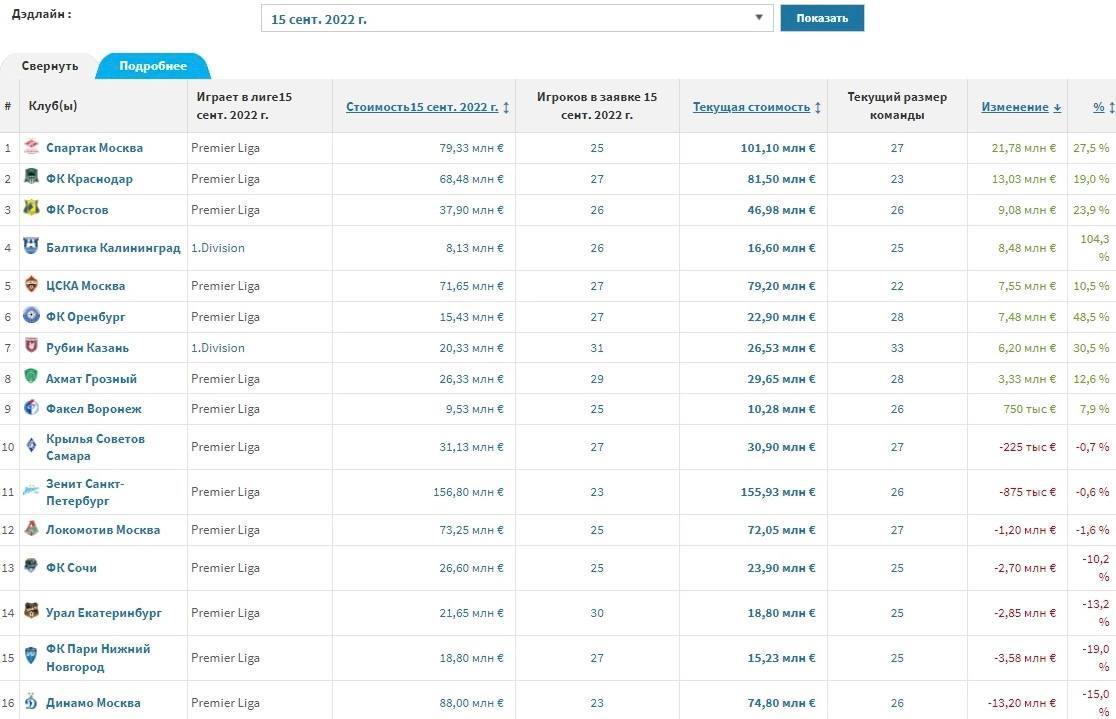Open Рубин Казань club link

88,348
